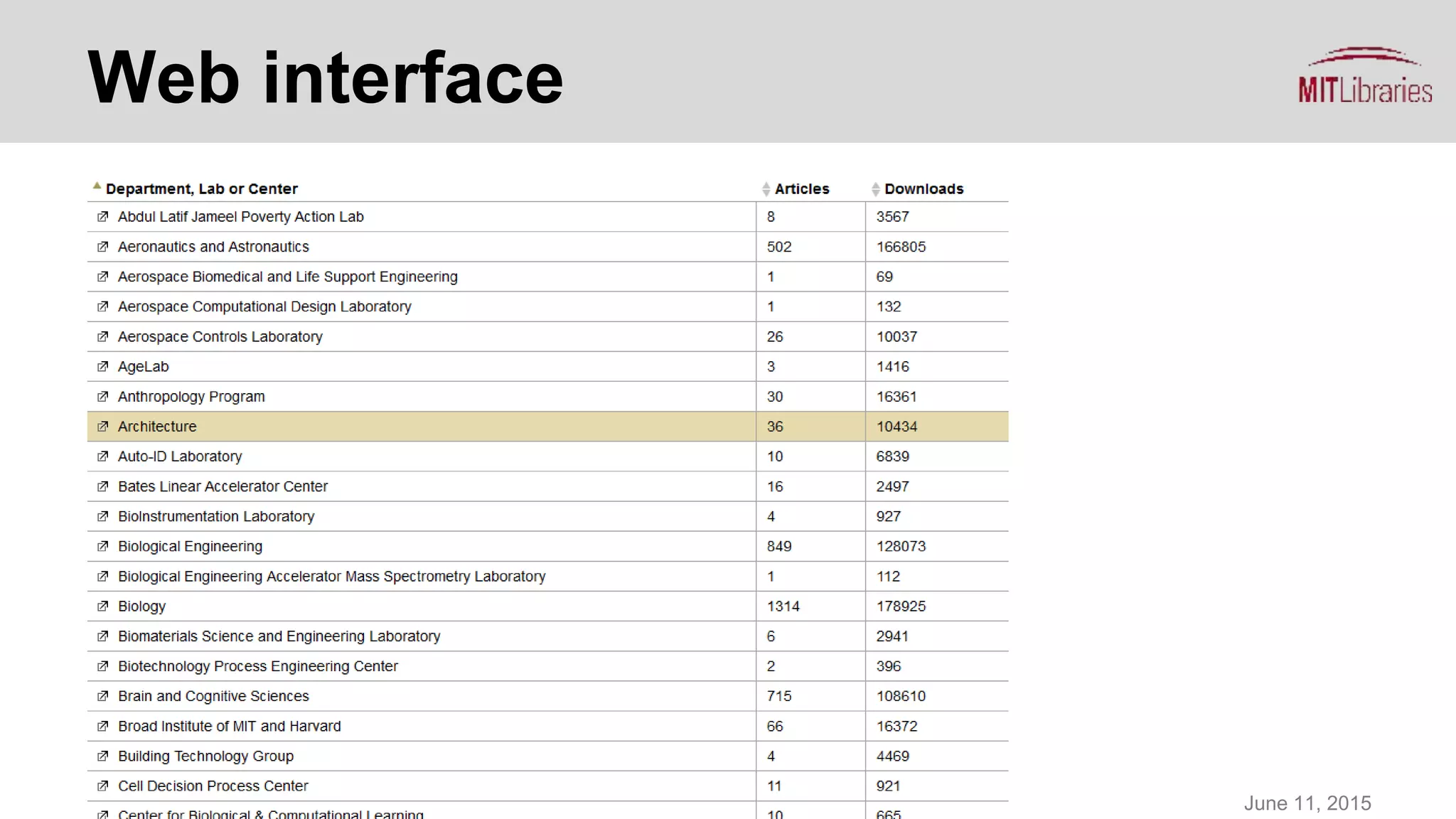
Task: Click articles value 66 for Broad Institute
Action: tap(775, 726)
